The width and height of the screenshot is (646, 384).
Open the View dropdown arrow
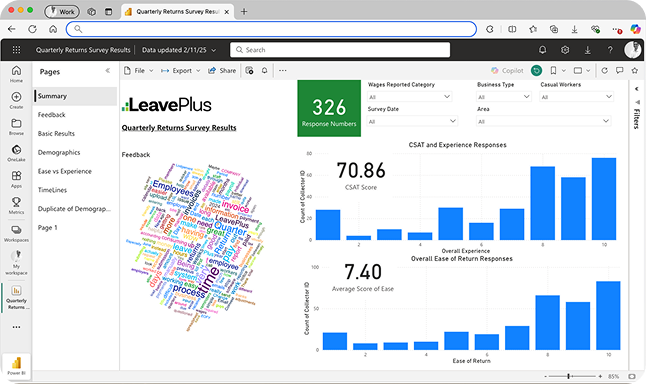[588, 71]
